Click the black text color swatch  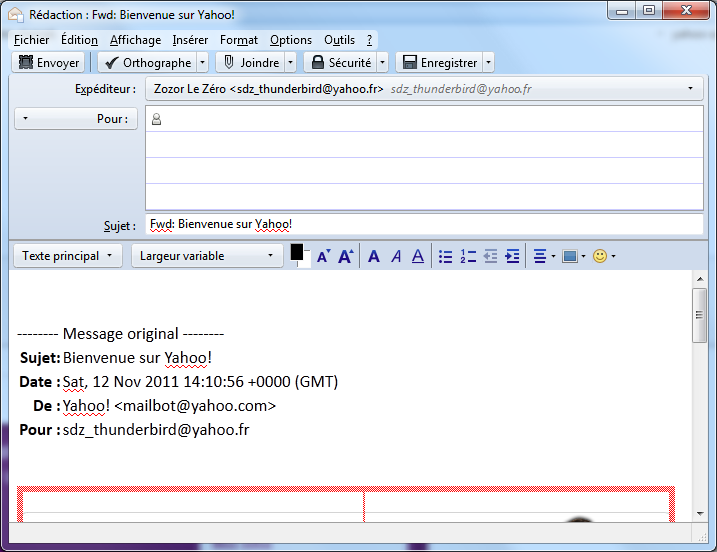(x=296, y=253)
